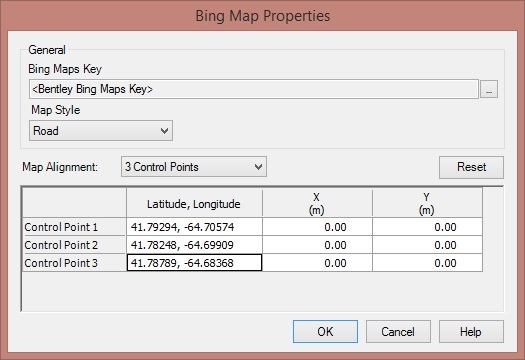
Task: Click the Reset button
Action: 471,167
